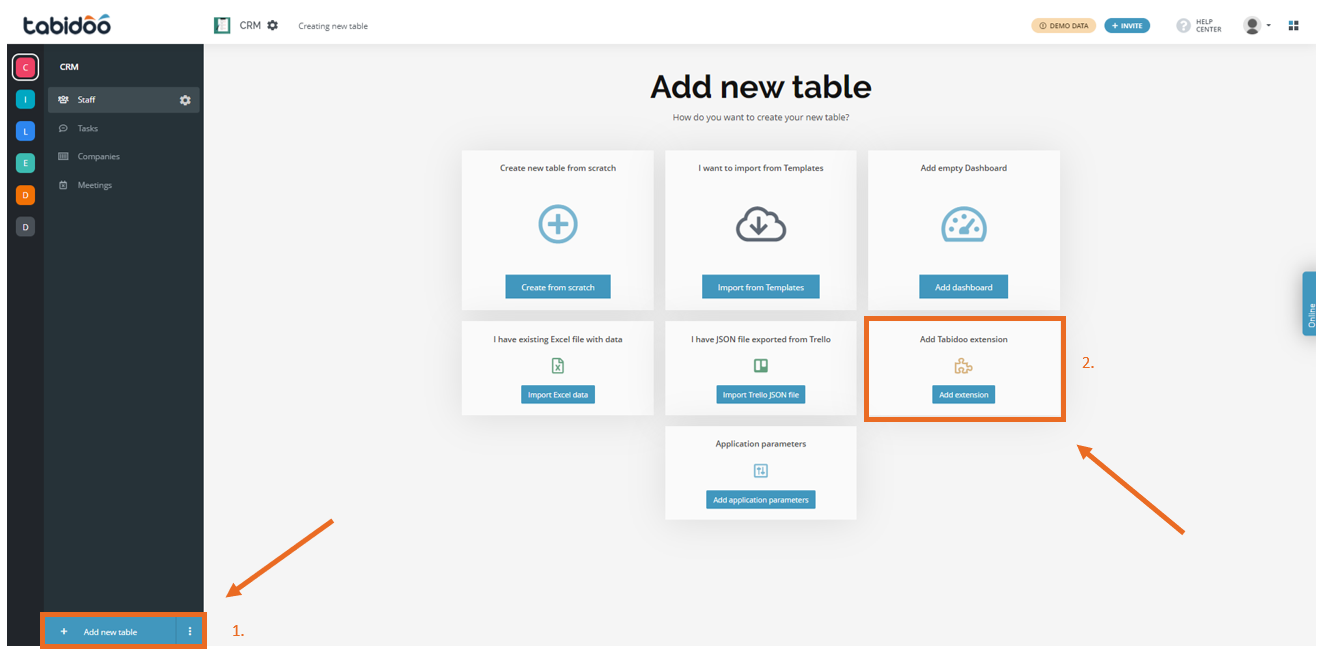Click the Excel file icon
Image resolution: width=1322 pixels, height=654 pixels.
pyautogui.click(x=558, y=366)
